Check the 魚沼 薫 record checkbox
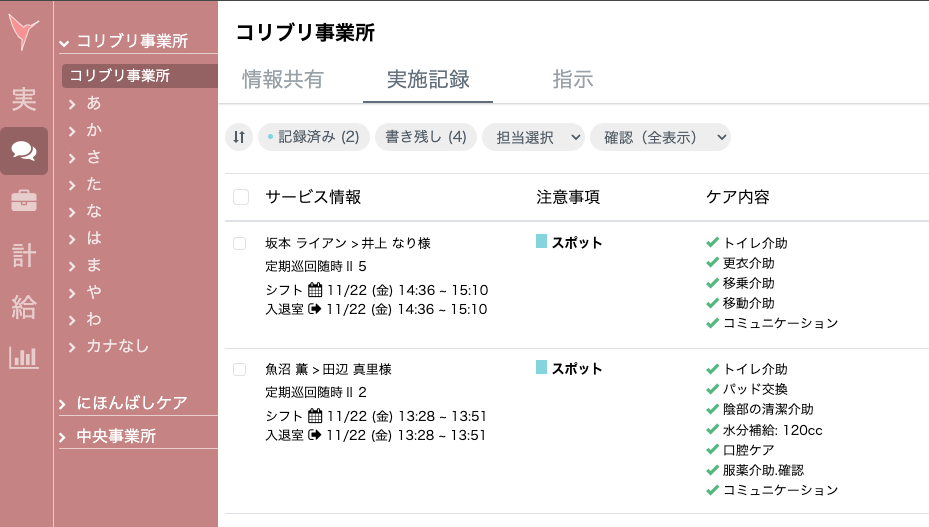Screen dimensions: 929x527 point(239,369)
